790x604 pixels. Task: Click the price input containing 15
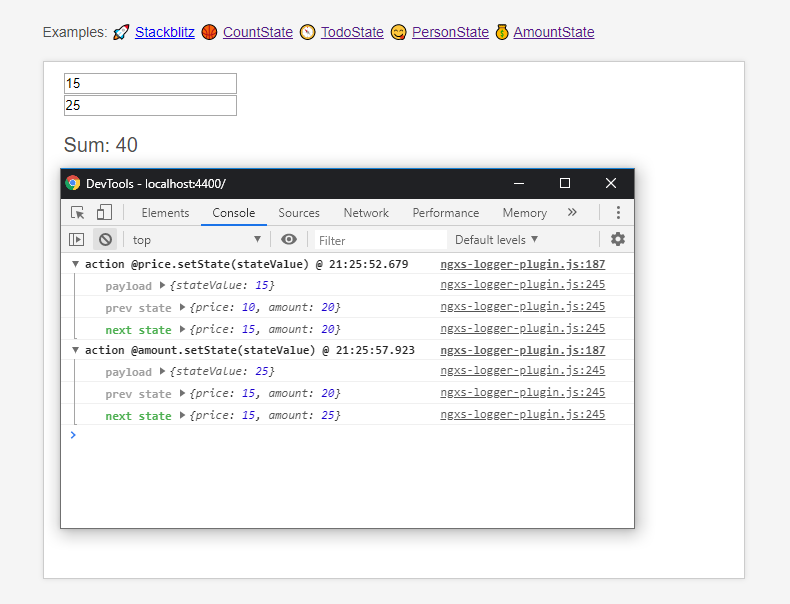[150, 84]
